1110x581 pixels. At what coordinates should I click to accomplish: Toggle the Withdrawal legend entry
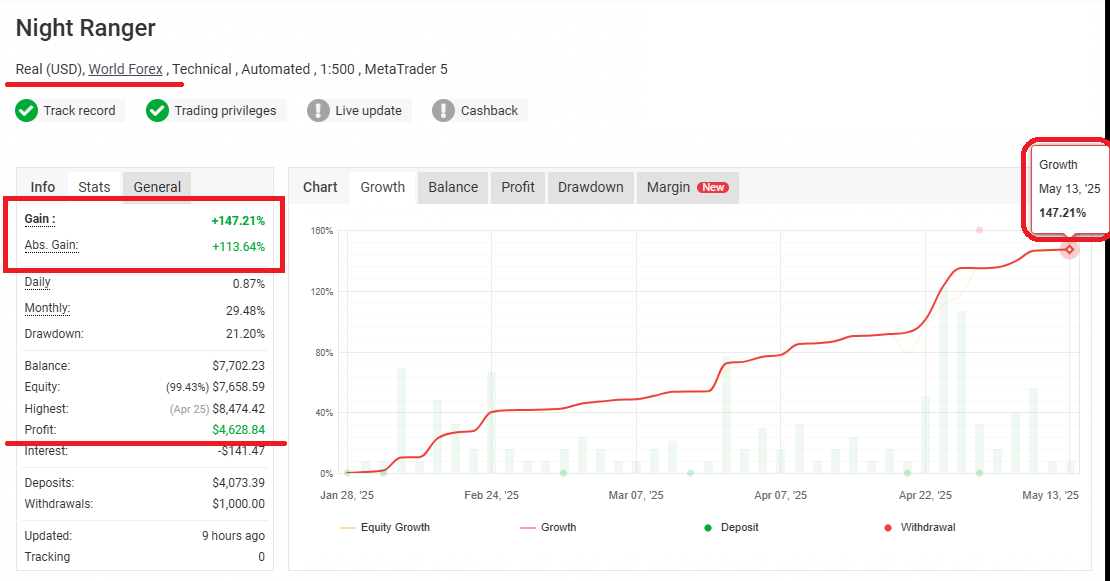(920, 527)
